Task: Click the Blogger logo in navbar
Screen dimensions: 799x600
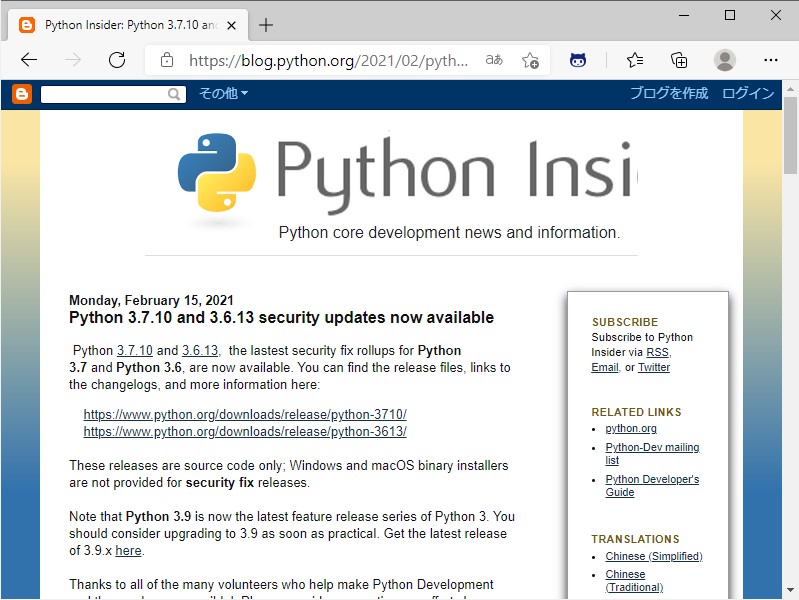Action: pyautogui.click(x=21, y=94)
